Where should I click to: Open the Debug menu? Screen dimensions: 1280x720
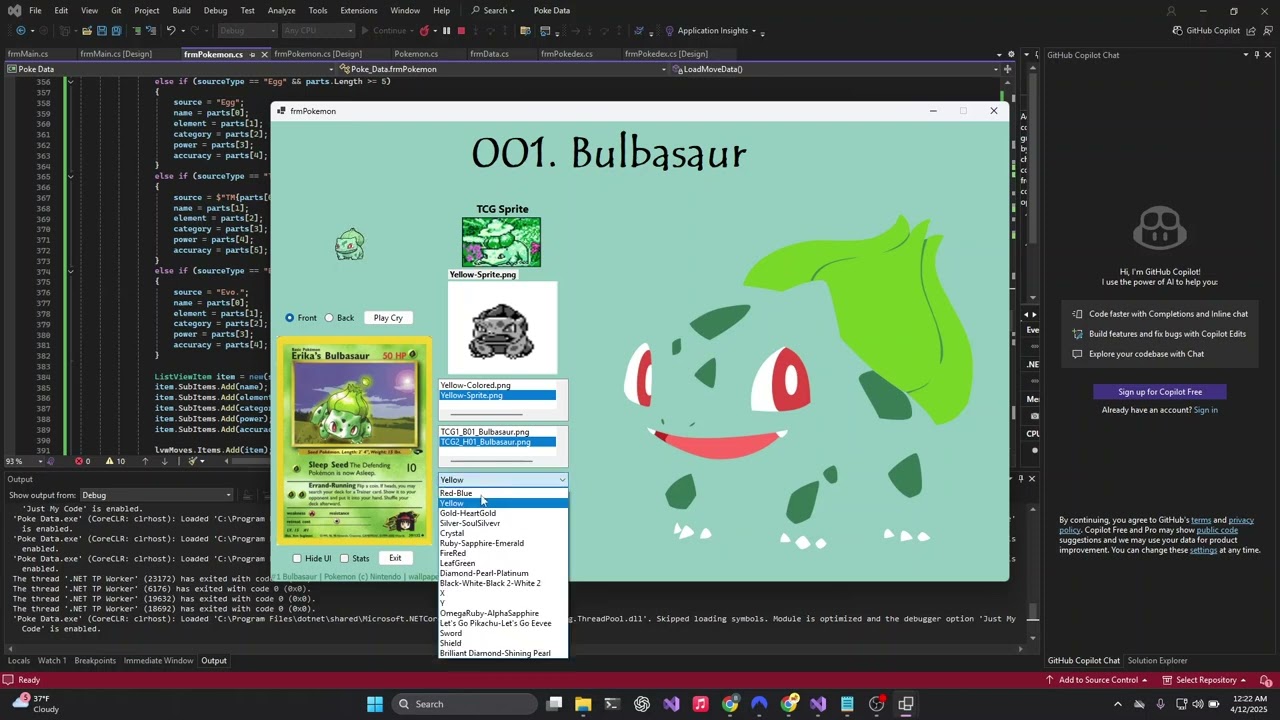click(215, 10)
